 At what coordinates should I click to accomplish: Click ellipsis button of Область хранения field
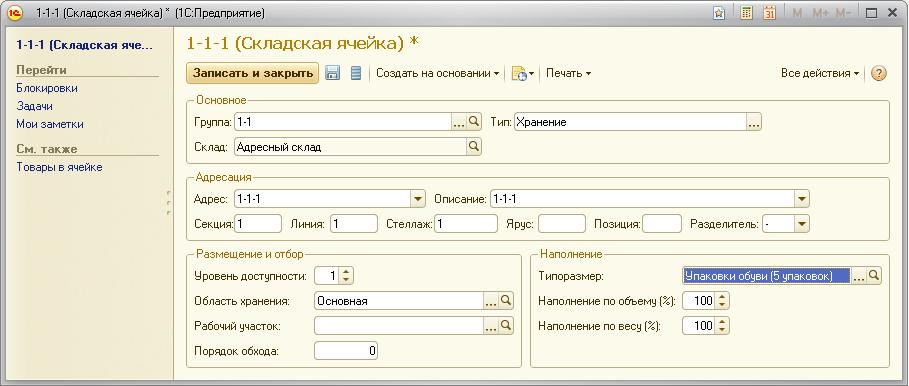pos(491,300)
